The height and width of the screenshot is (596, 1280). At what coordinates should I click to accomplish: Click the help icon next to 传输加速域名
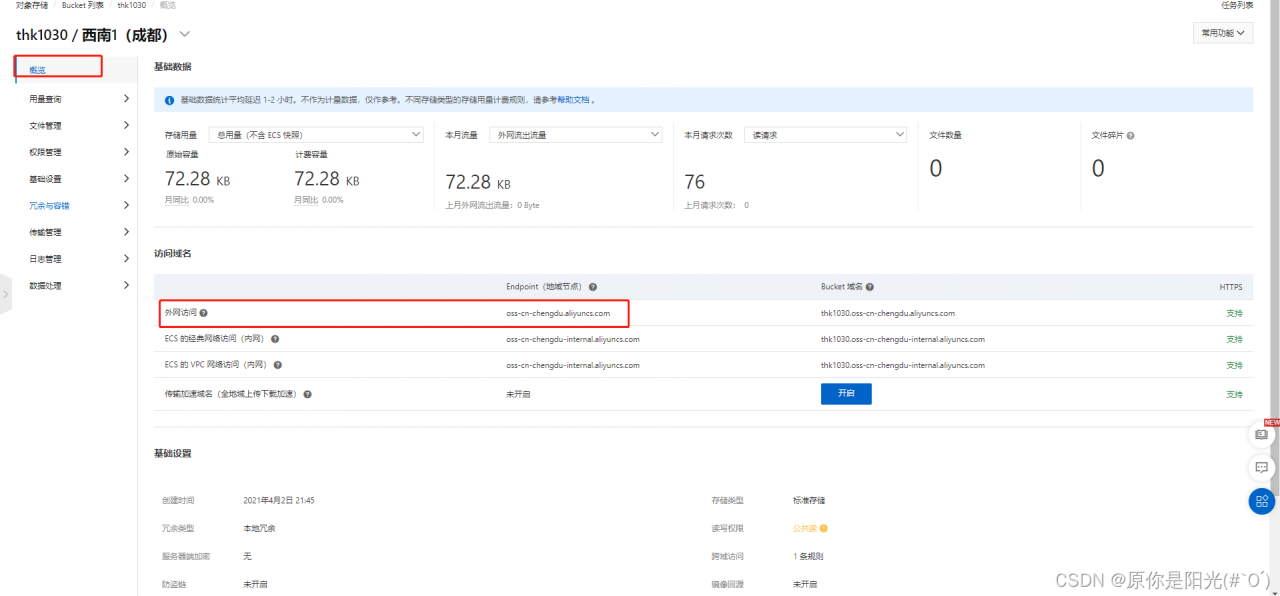coord(307,393)
